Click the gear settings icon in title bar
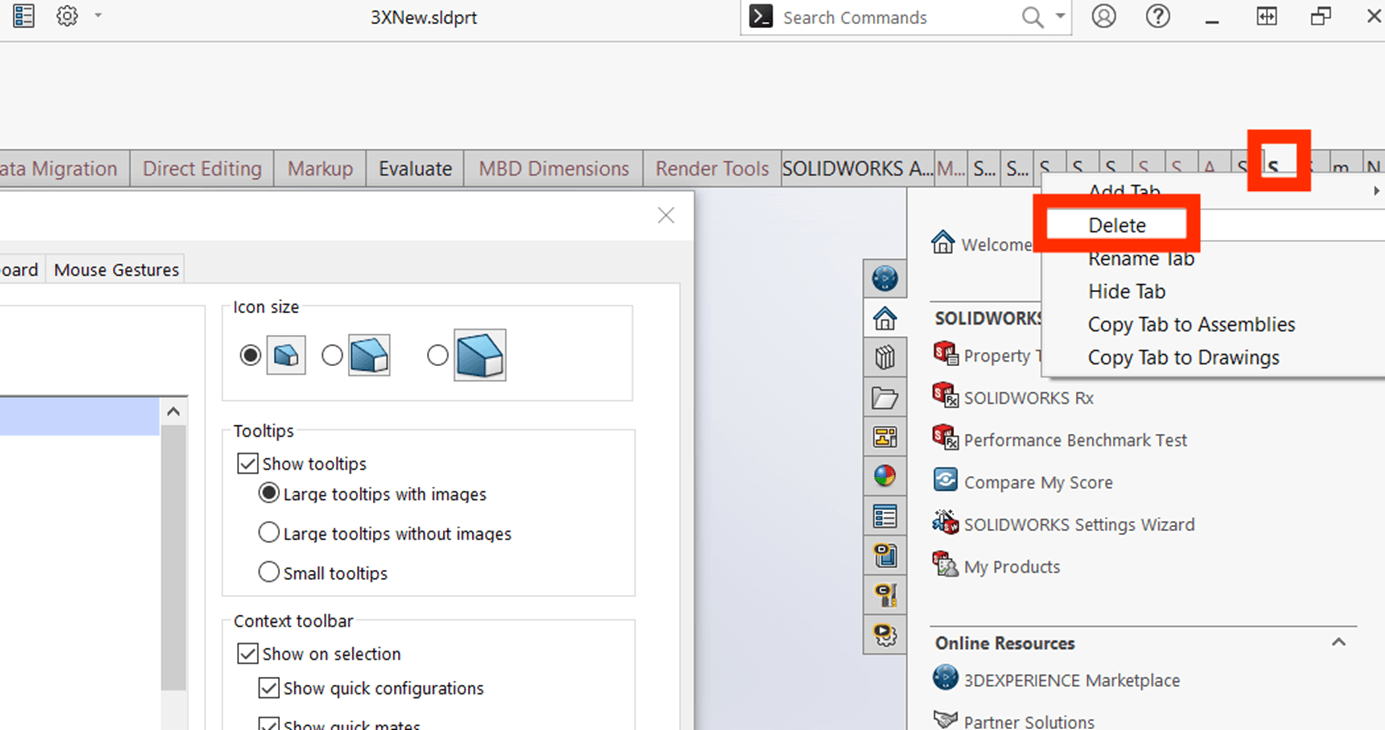The height and width of the screenshot is (730, 1385). point(67,16)
